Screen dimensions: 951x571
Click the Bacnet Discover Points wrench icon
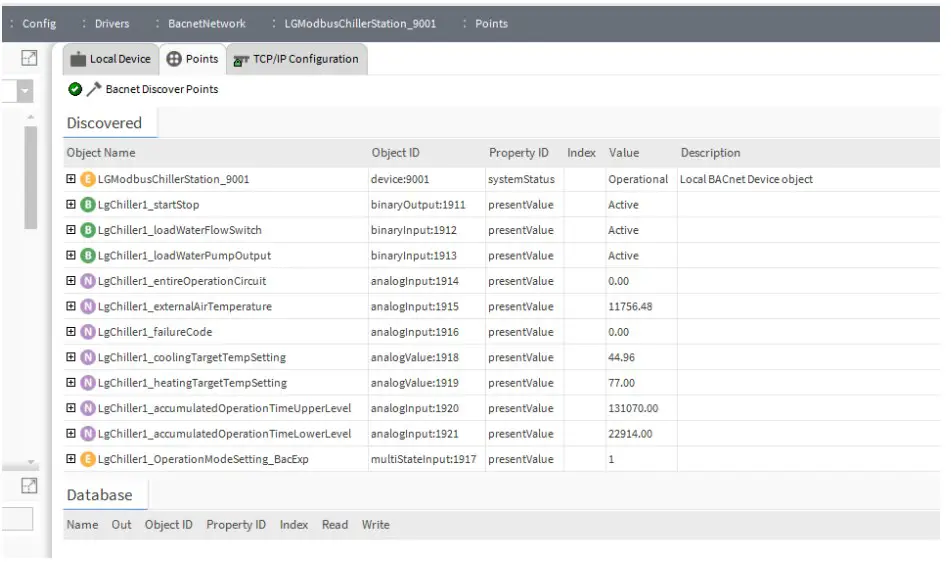pyautogui.click(x=94, y=90)
